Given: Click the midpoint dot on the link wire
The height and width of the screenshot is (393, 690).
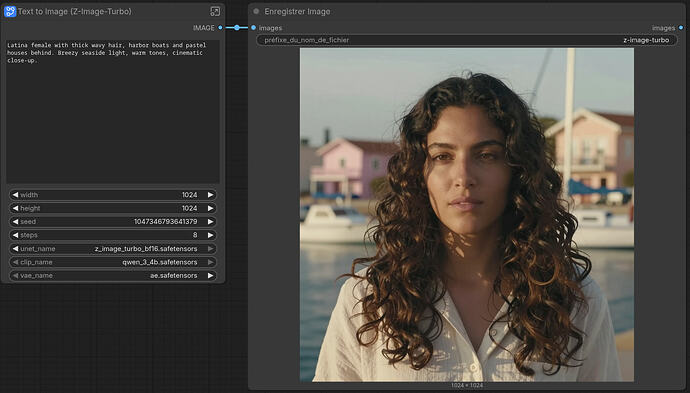Looking at the screenshot, I should pos(237,28).
